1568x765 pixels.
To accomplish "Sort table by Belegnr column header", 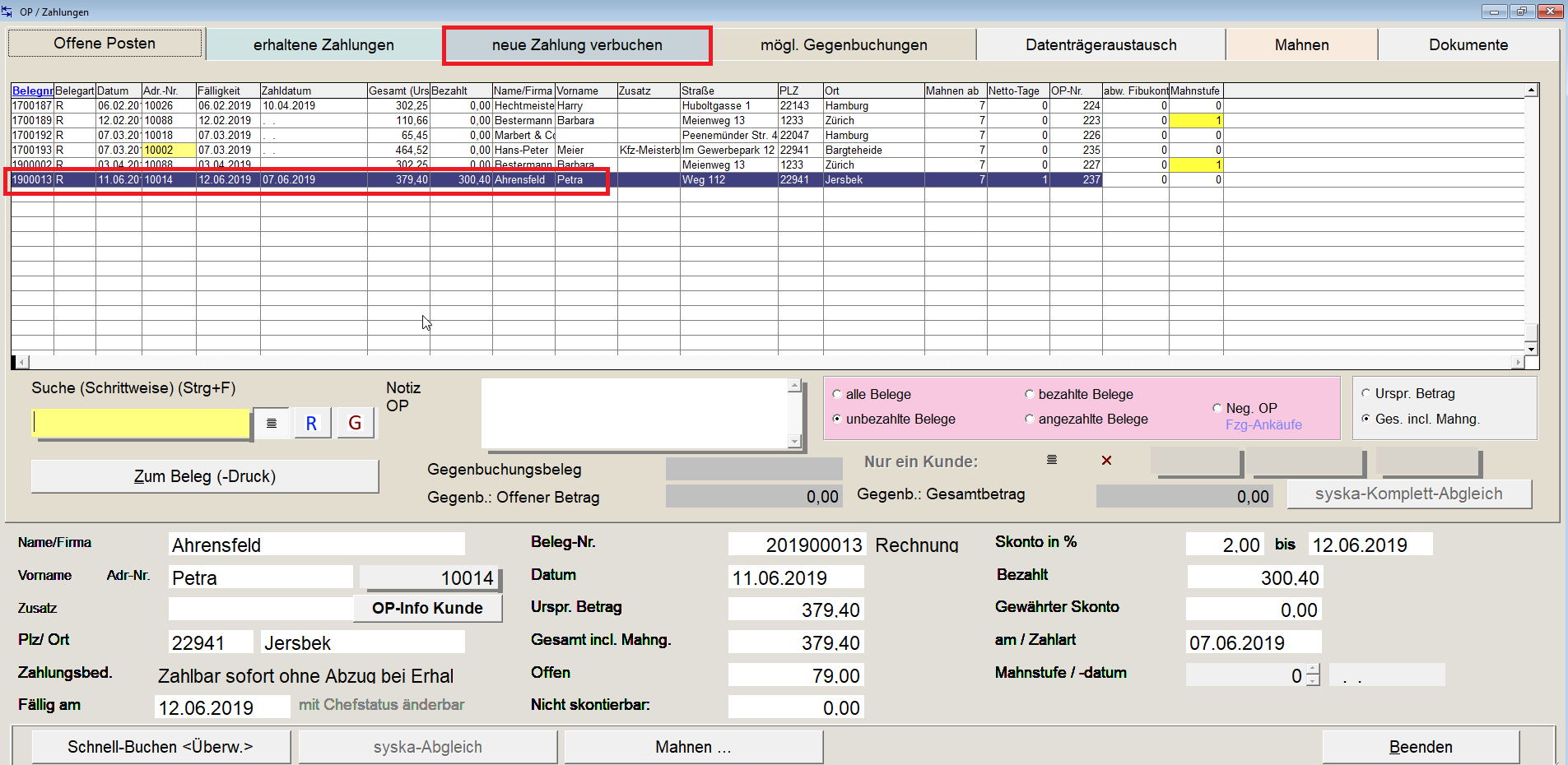I will pyautogui.click(x=32, y=90).
